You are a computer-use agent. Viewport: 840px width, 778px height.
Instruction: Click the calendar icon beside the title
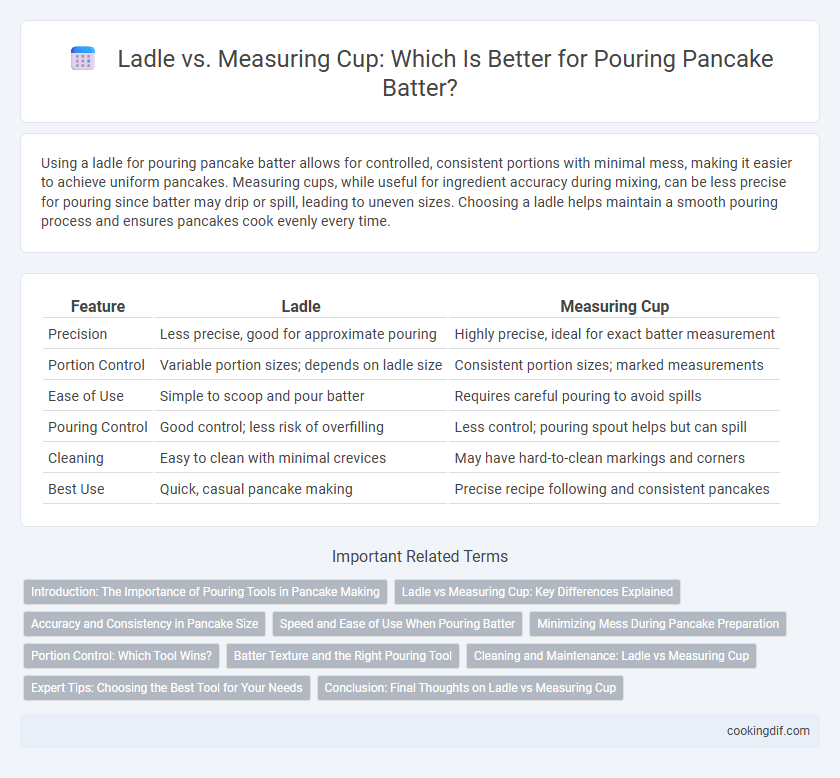(x=83, y=58)
